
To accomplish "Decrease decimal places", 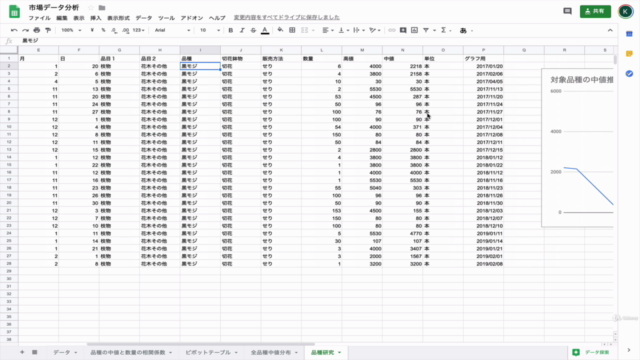I will coord(114,30).
